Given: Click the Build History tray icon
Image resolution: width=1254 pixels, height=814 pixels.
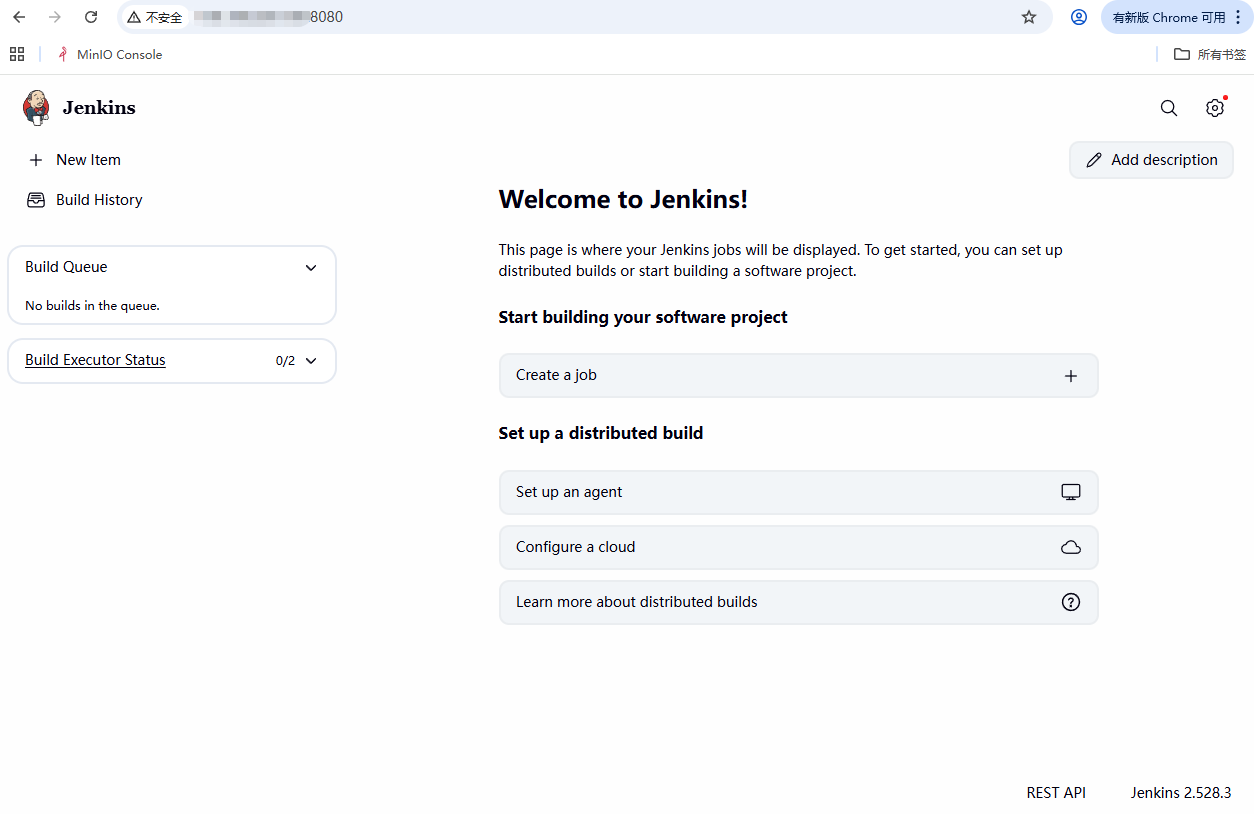Looking at the screenshot, I should click(x=36, y=200).
